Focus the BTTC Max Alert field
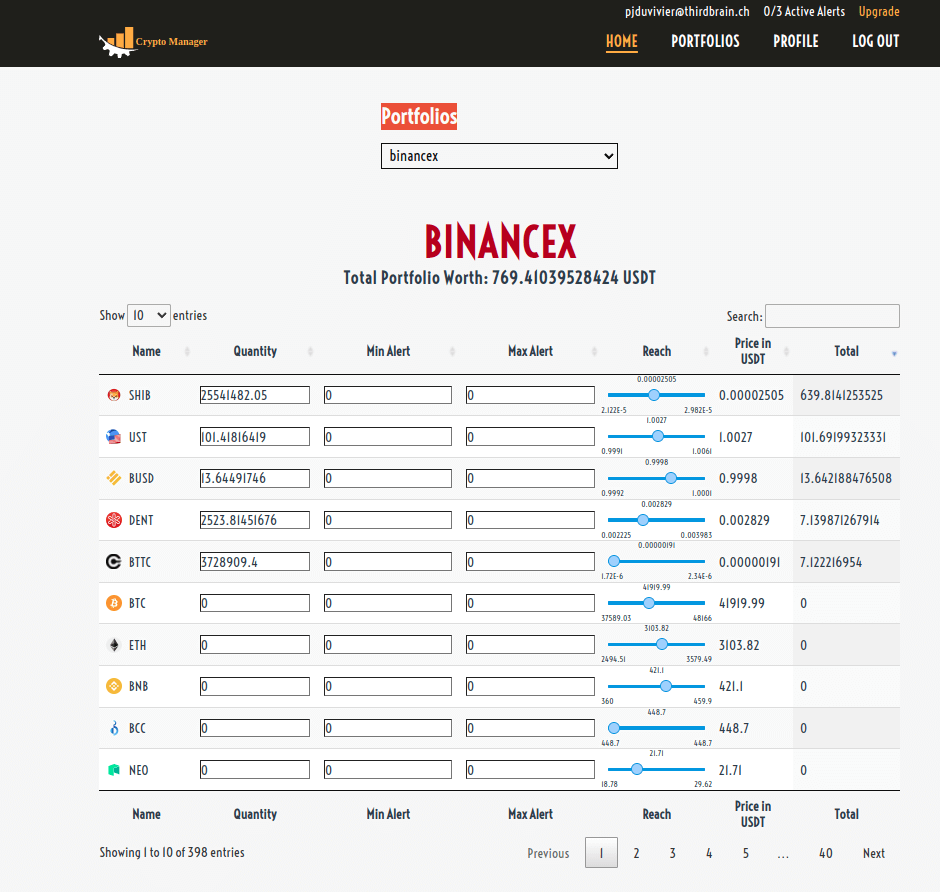This screenshot has width=940, height=892. click(531, 562)
